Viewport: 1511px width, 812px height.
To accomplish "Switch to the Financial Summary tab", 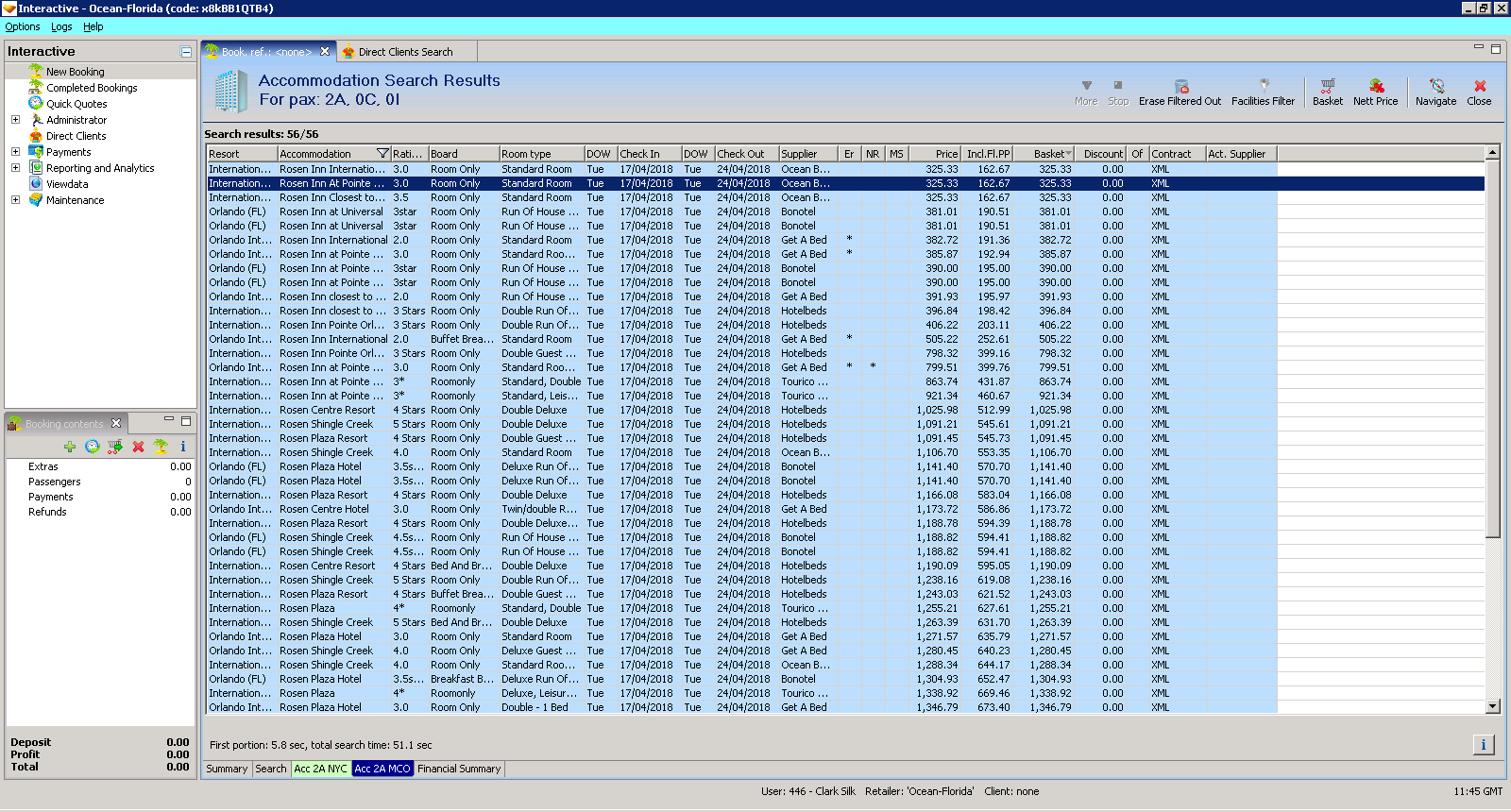I will (x=459, y=769).
